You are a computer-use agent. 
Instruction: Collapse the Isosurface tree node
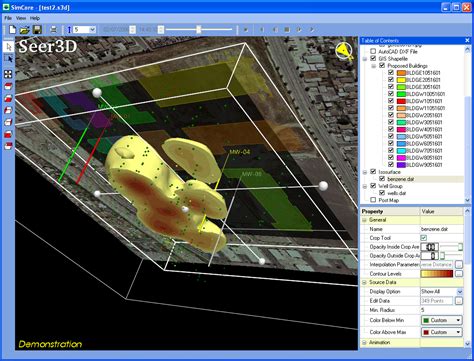[365, 172]
